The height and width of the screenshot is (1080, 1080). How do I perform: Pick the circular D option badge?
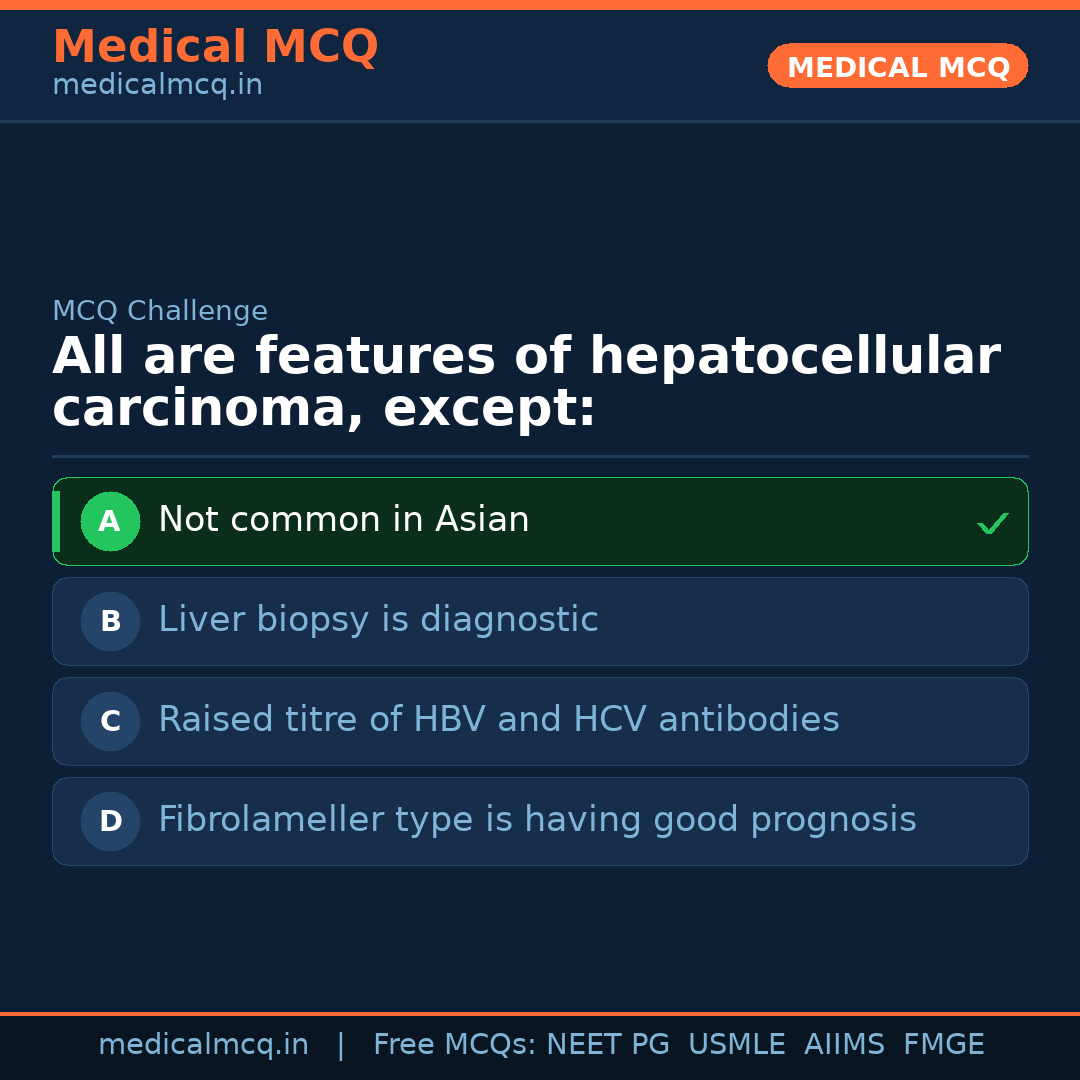coord(110,822)
